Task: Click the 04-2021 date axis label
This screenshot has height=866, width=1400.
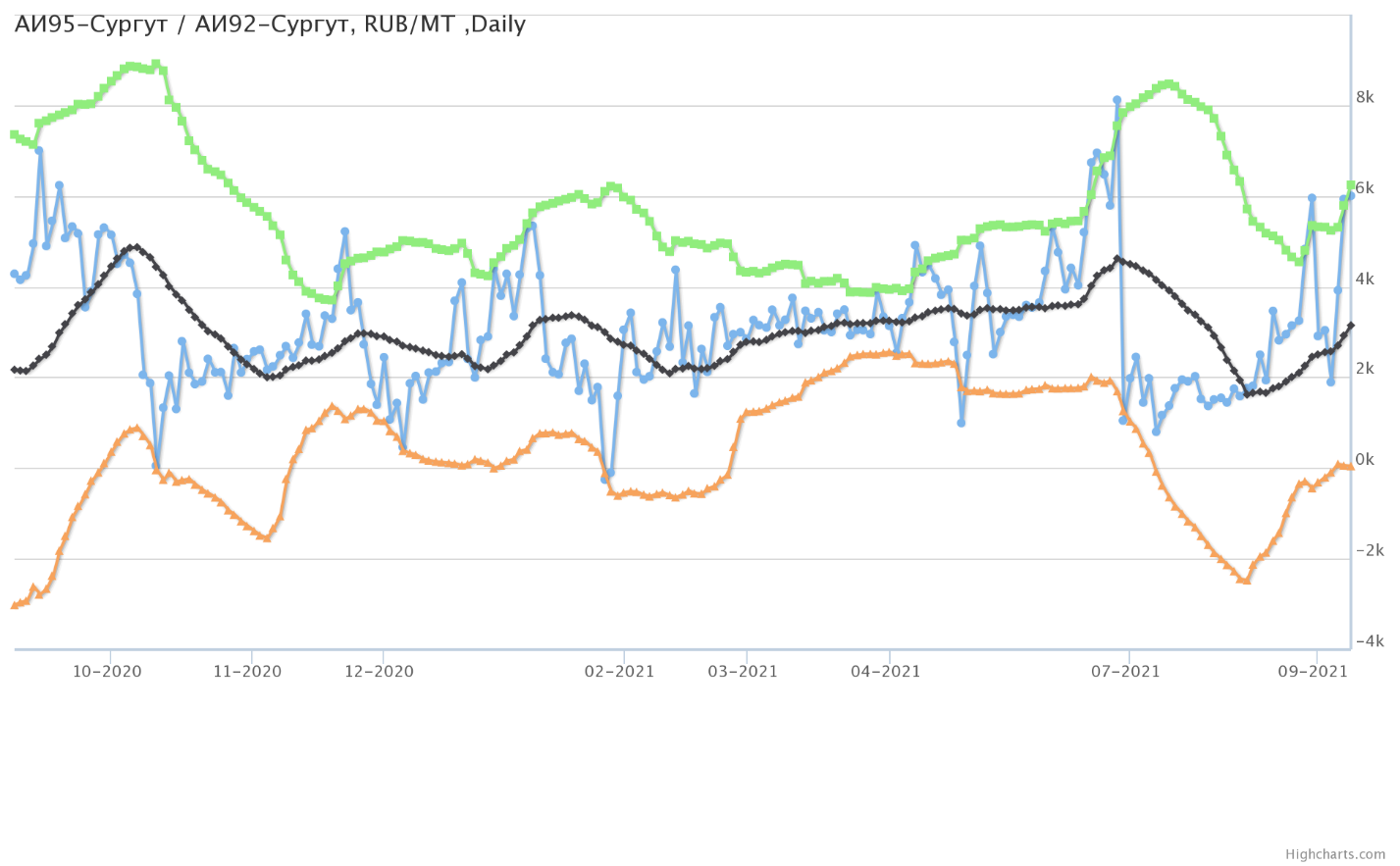Action: (x=886, y=672)
